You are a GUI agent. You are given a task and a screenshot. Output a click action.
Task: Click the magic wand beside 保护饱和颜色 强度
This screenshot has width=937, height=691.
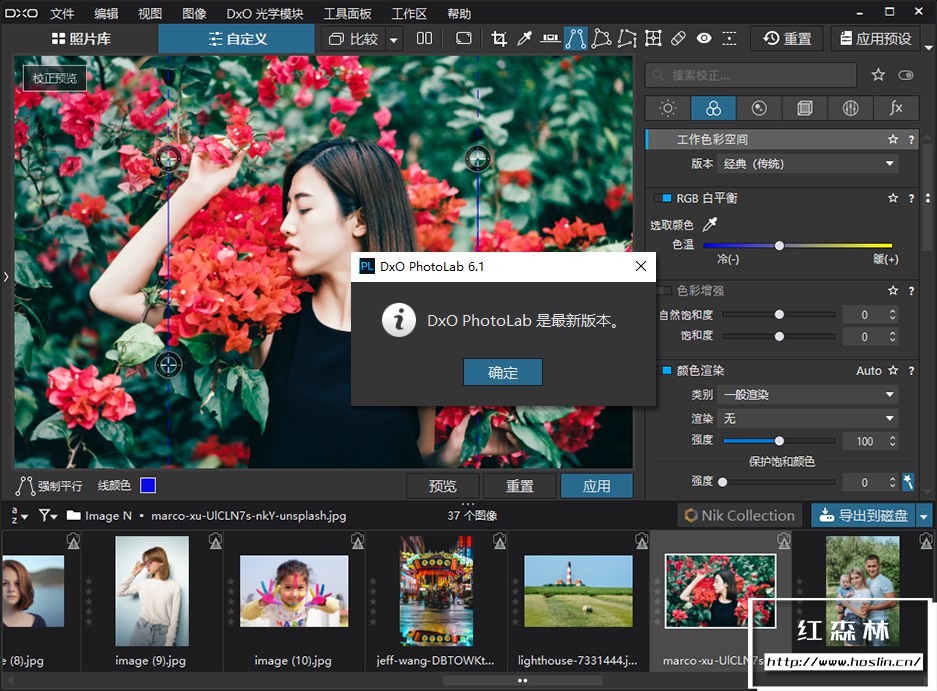pyautogui.click(x=908, y=481)
